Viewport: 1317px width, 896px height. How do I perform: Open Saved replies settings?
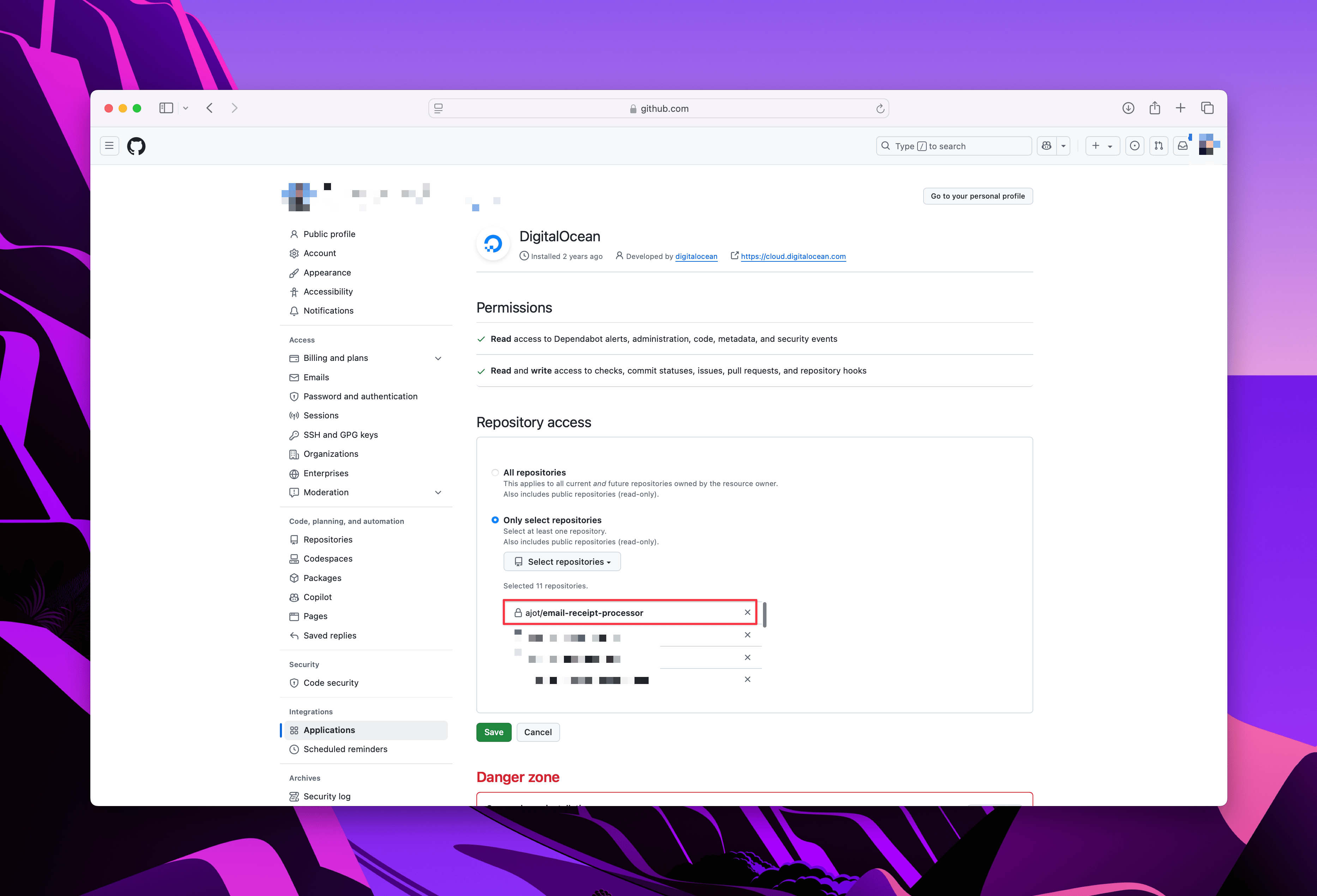point(330,635)
